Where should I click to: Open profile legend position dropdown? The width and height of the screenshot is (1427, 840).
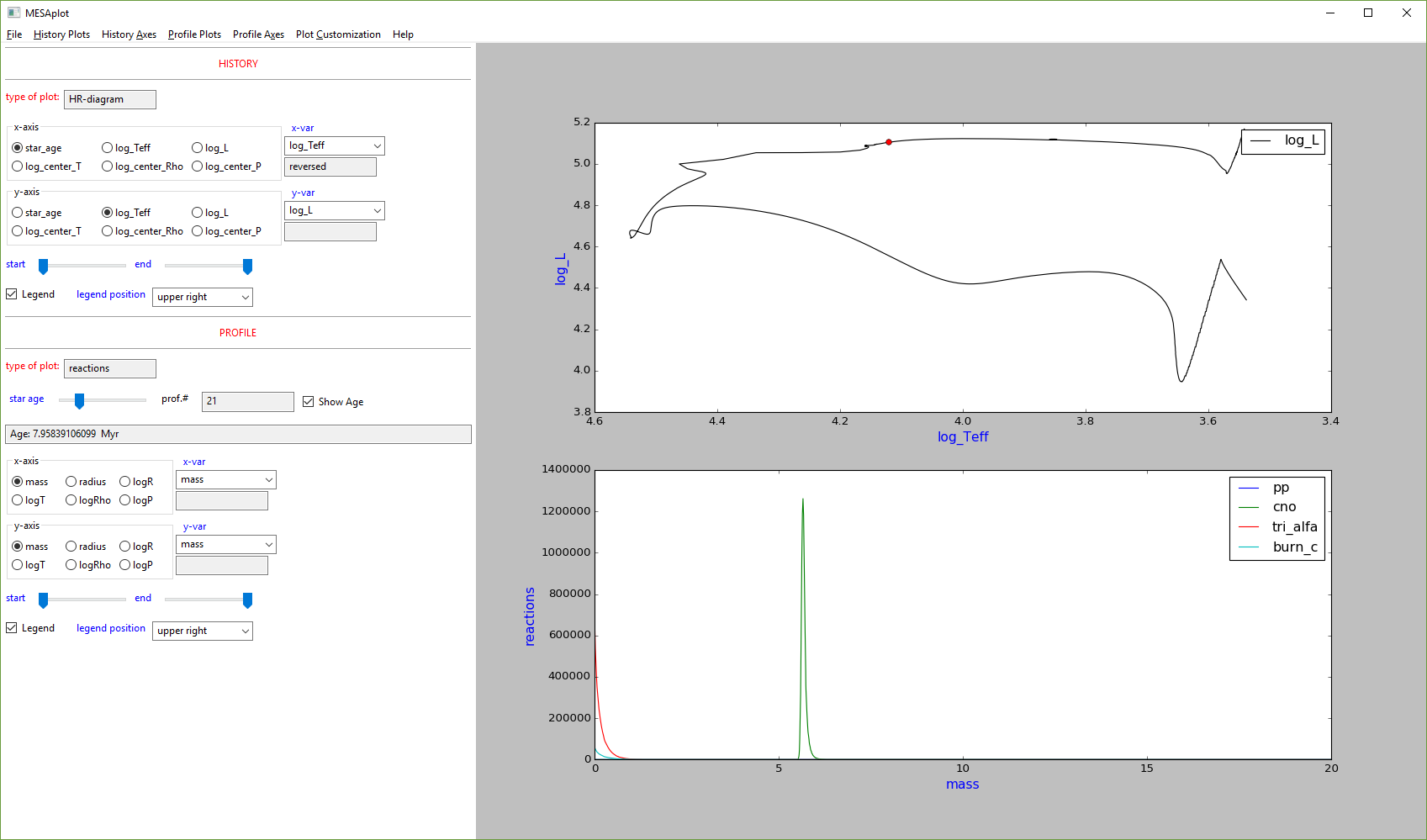203,631
